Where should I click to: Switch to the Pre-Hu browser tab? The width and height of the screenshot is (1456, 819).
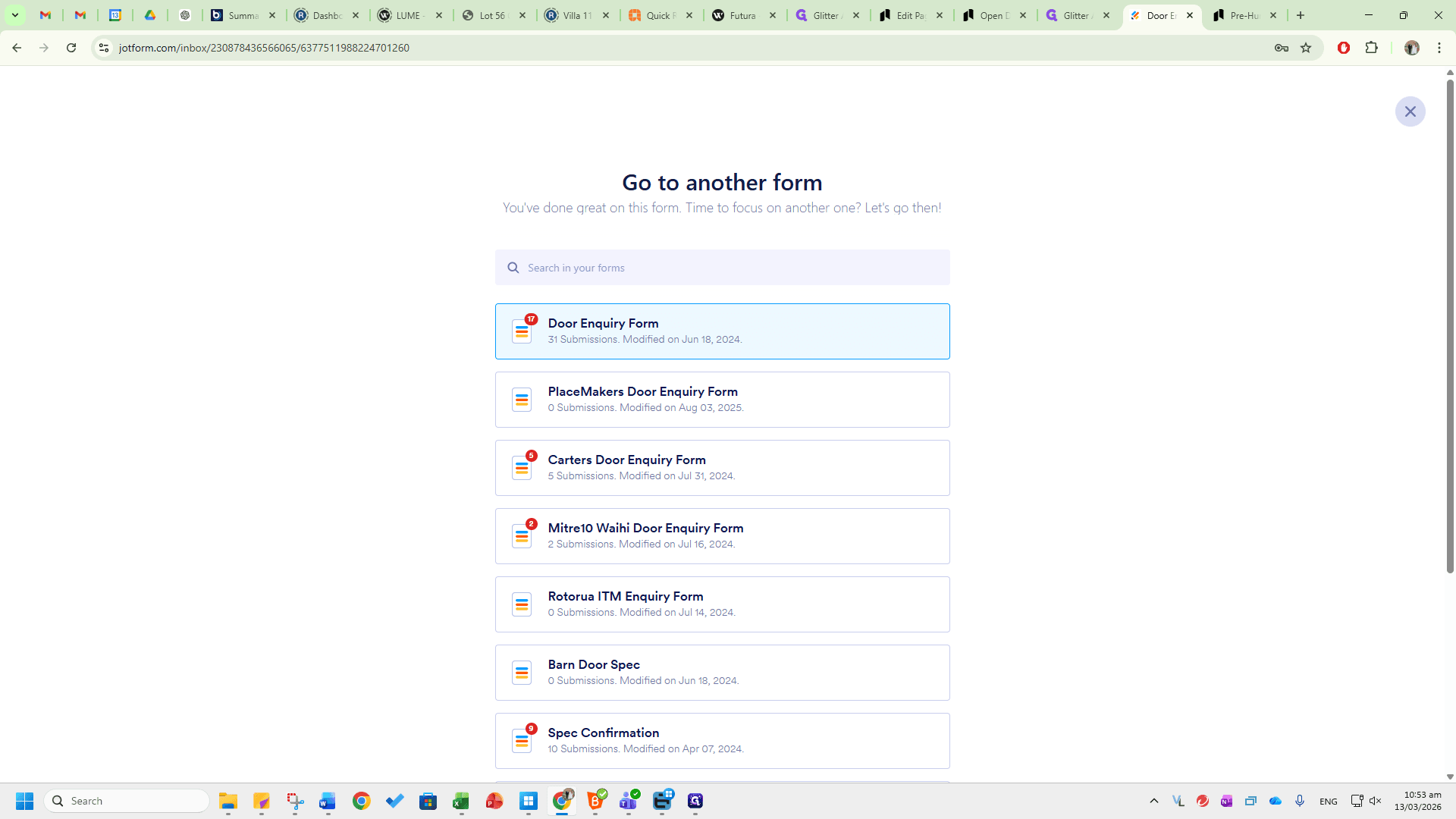(1244, 15)
